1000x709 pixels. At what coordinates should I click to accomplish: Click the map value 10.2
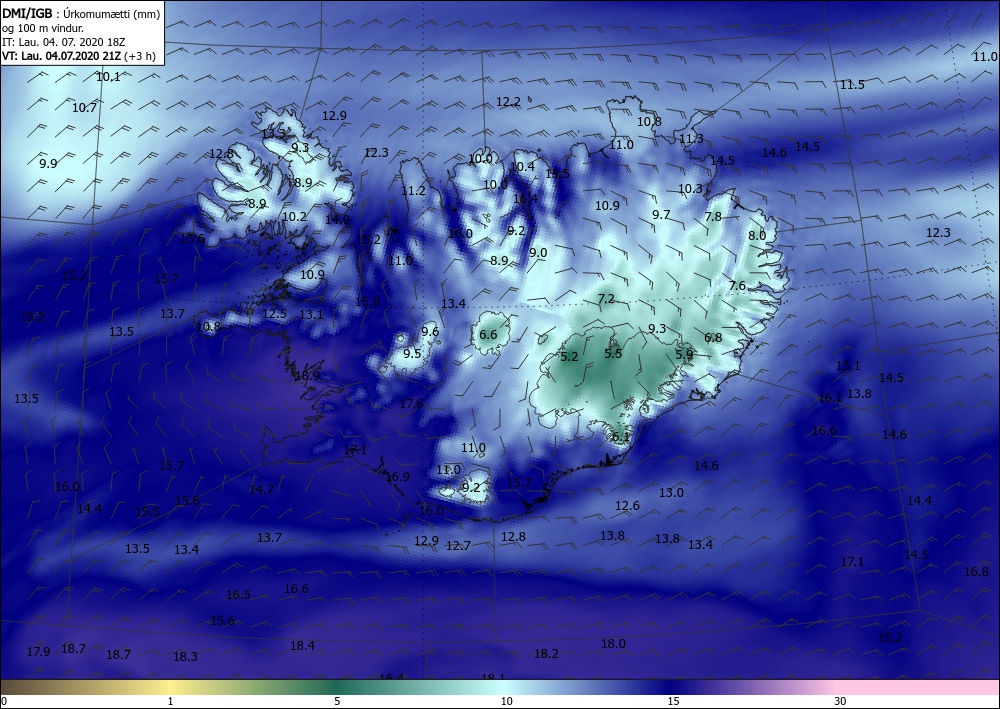[294, 217]
